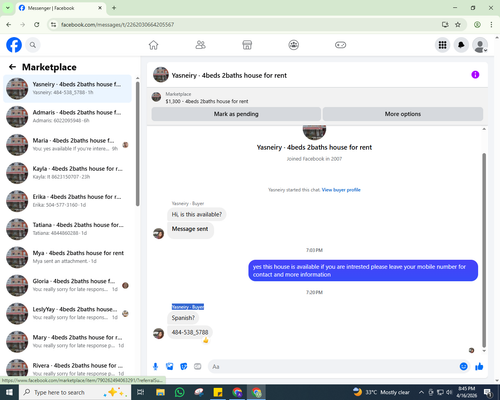
Task: Open the Facebook menu grid icon
Action: coord(442,45)
